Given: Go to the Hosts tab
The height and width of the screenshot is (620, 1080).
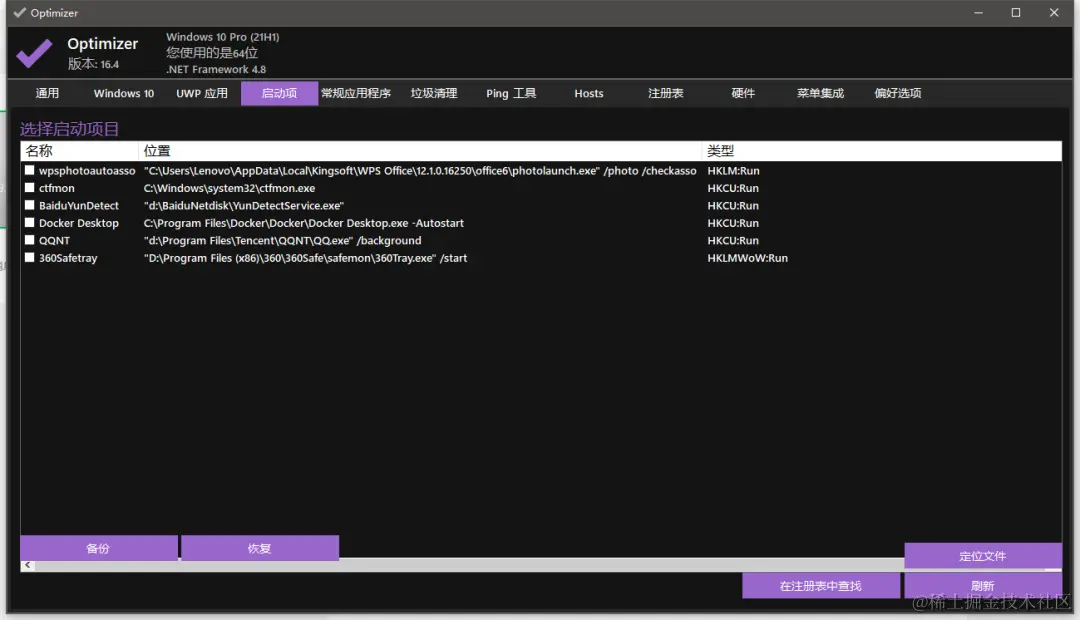Looking at the screenshot, I should [x=589, y=93].
